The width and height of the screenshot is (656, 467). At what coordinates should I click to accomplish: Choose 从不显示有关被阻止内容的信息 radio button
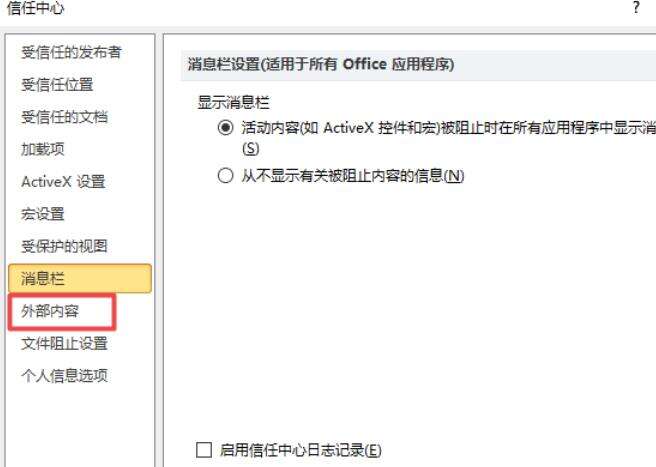click(x=226, y=175)
